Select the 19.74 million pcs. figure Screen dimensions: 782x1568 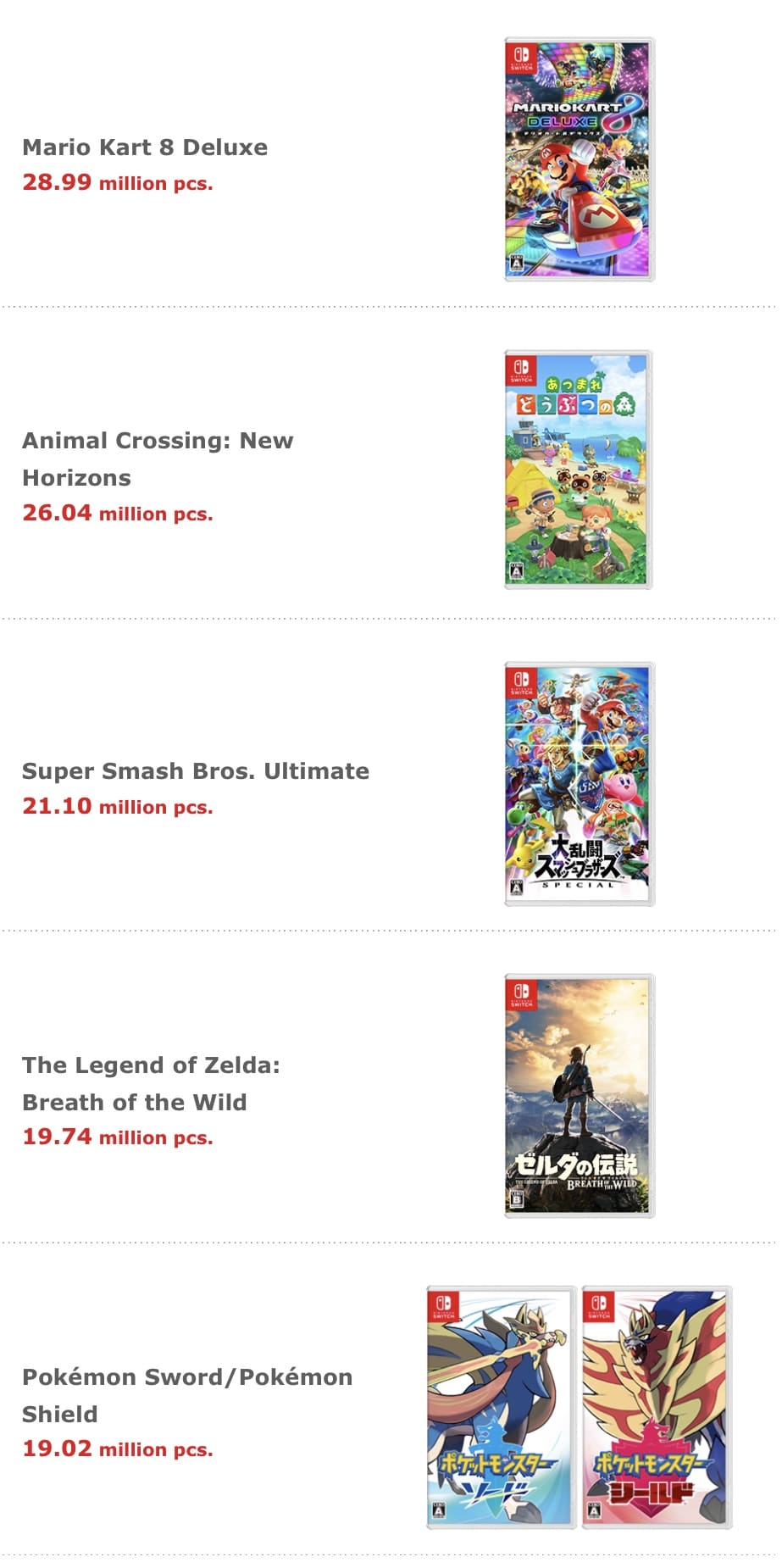click(118, 1137)
